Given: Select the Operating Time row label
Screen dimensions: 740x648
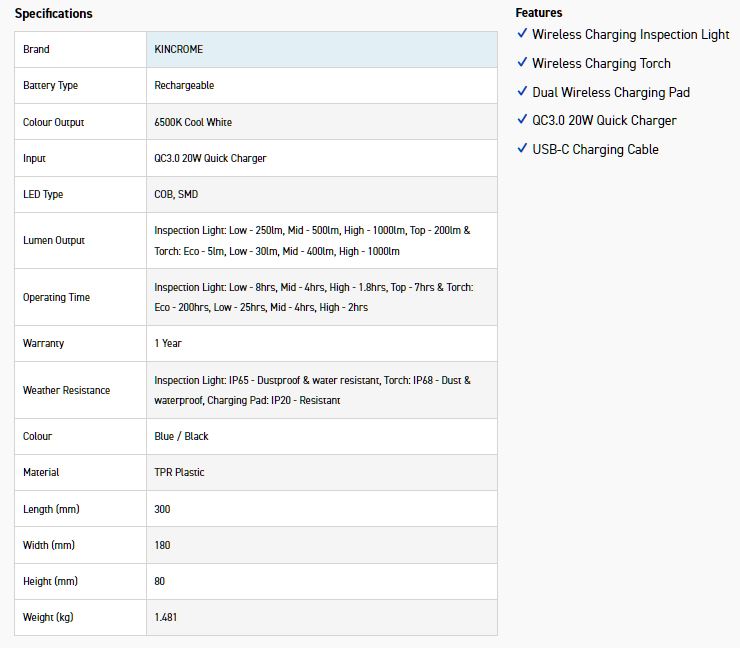Looking at the screenshot, I should [56, 297].
